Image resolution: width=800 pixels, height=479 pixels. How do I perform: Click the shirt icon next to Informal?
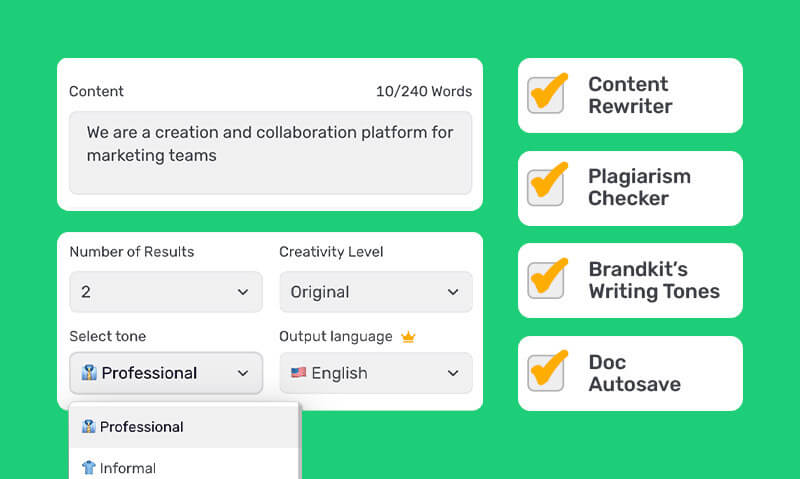88,468
